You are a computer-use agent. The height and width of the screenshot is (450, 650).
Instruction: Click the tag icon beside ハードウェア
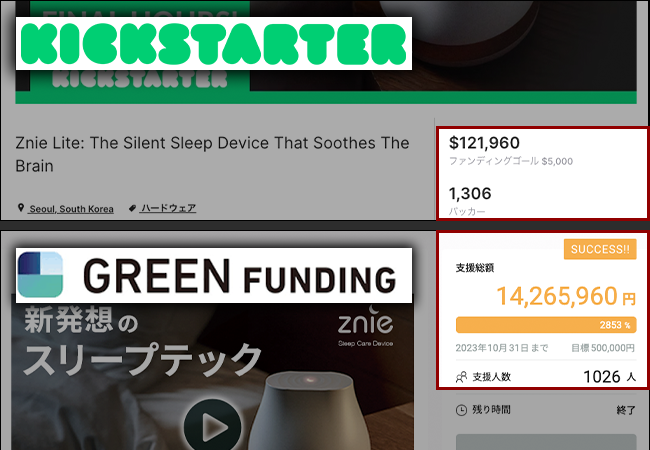[133, 208]
